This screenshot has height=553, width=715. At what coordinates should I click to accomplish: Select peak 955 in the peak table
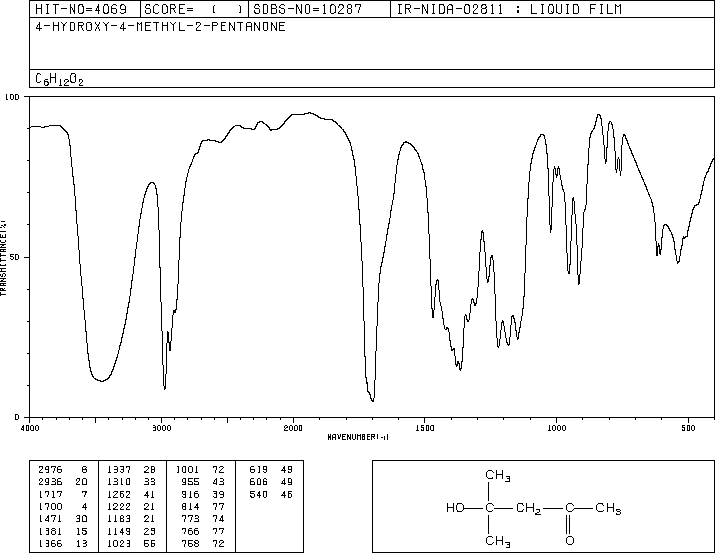click(x=190, y=482)
